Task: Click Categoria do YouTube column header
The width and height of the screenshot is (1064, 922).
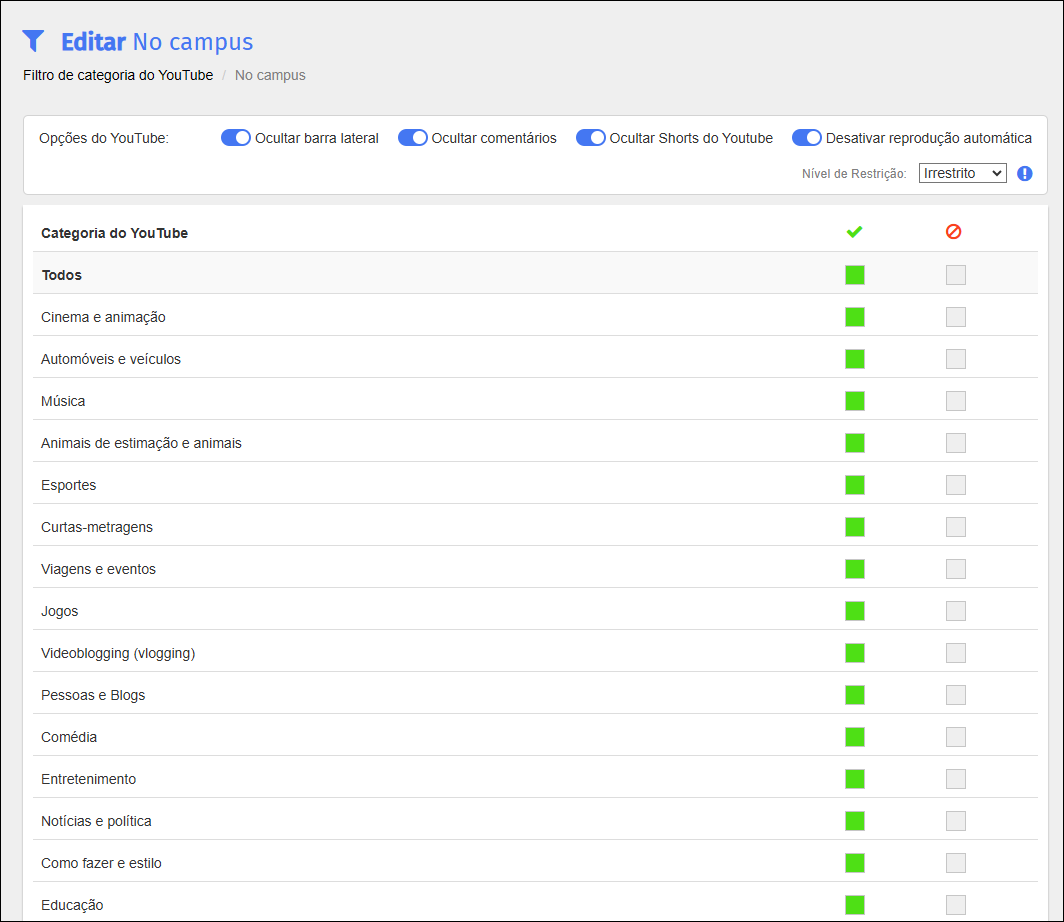Action: (115, 233)
